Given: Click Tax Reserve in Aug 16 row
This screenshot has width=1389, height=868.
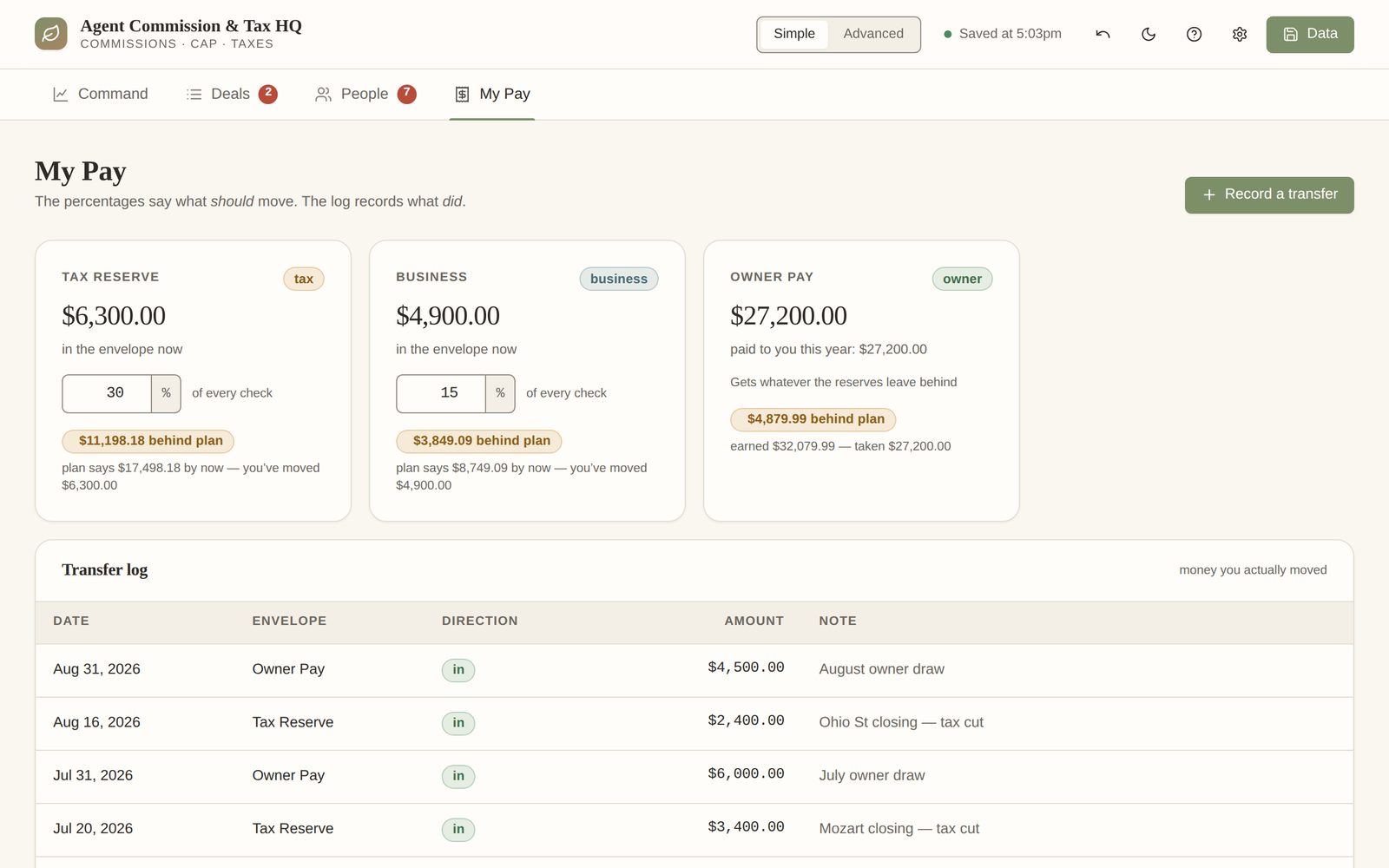Looking at the screenshot, I should tap(293, 722).
